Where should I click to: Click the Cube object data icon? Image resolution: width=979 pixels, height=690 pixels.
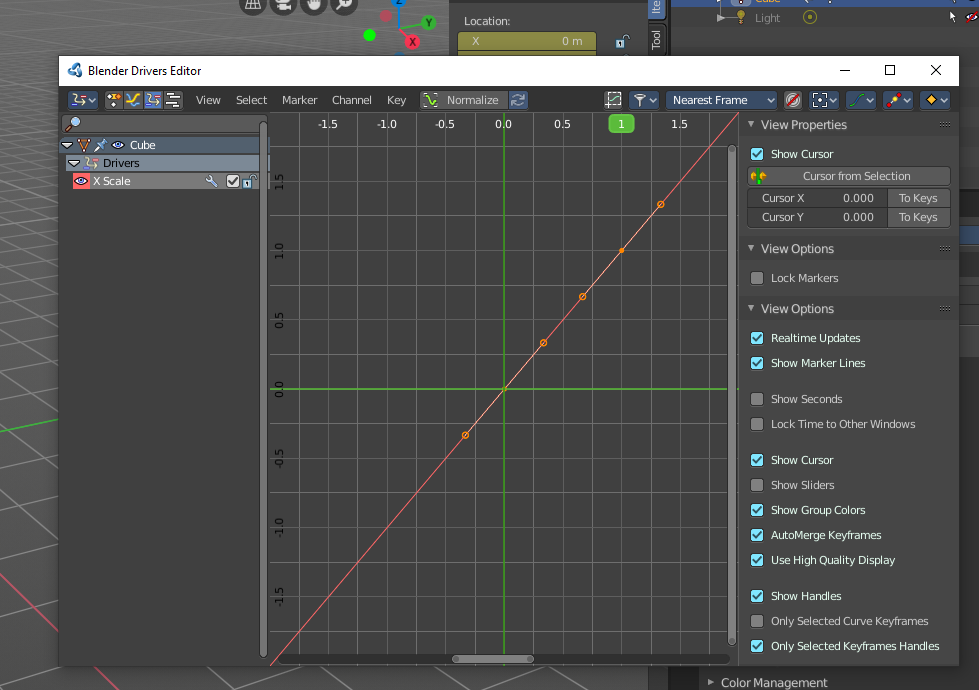point(84,145)
